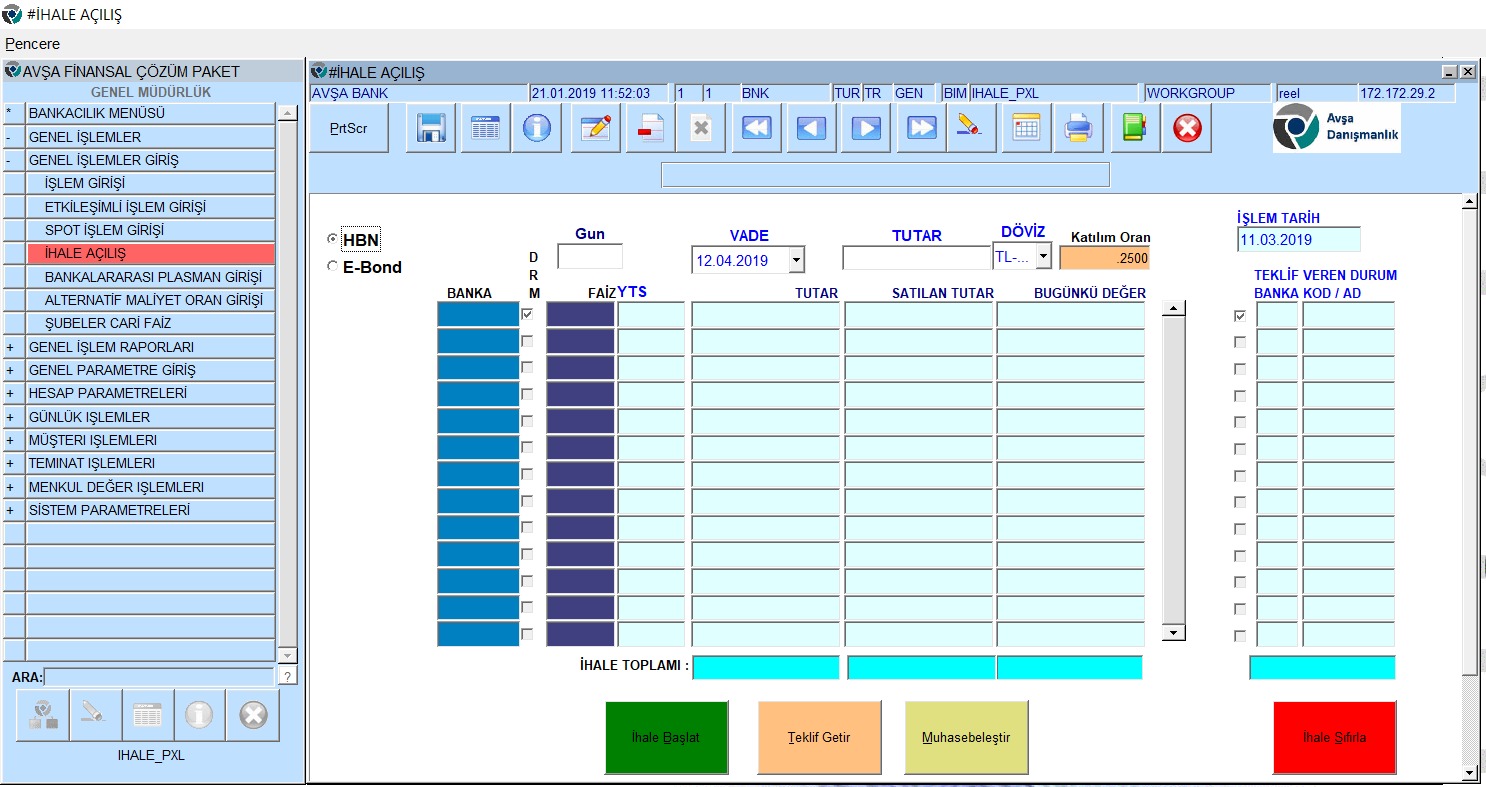Click the grey X cancel document icon
The height and width of the screenshot is (787, 1486).
702,128
